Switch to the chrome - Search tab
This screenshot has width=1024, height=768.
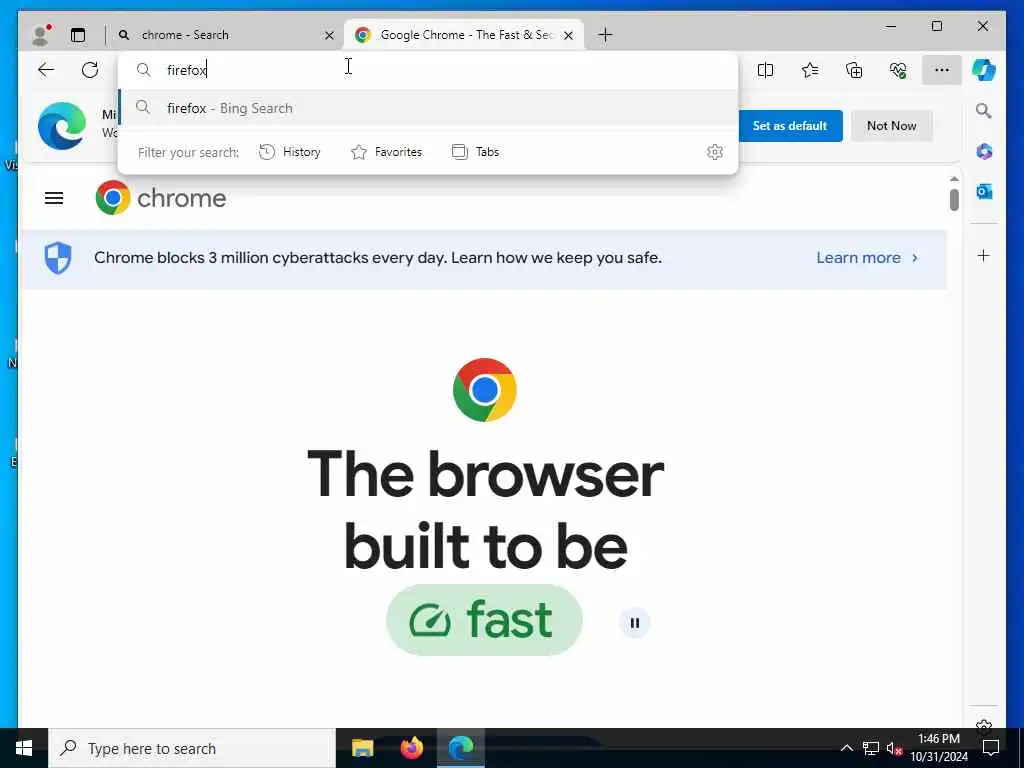[x=224, y=35]
